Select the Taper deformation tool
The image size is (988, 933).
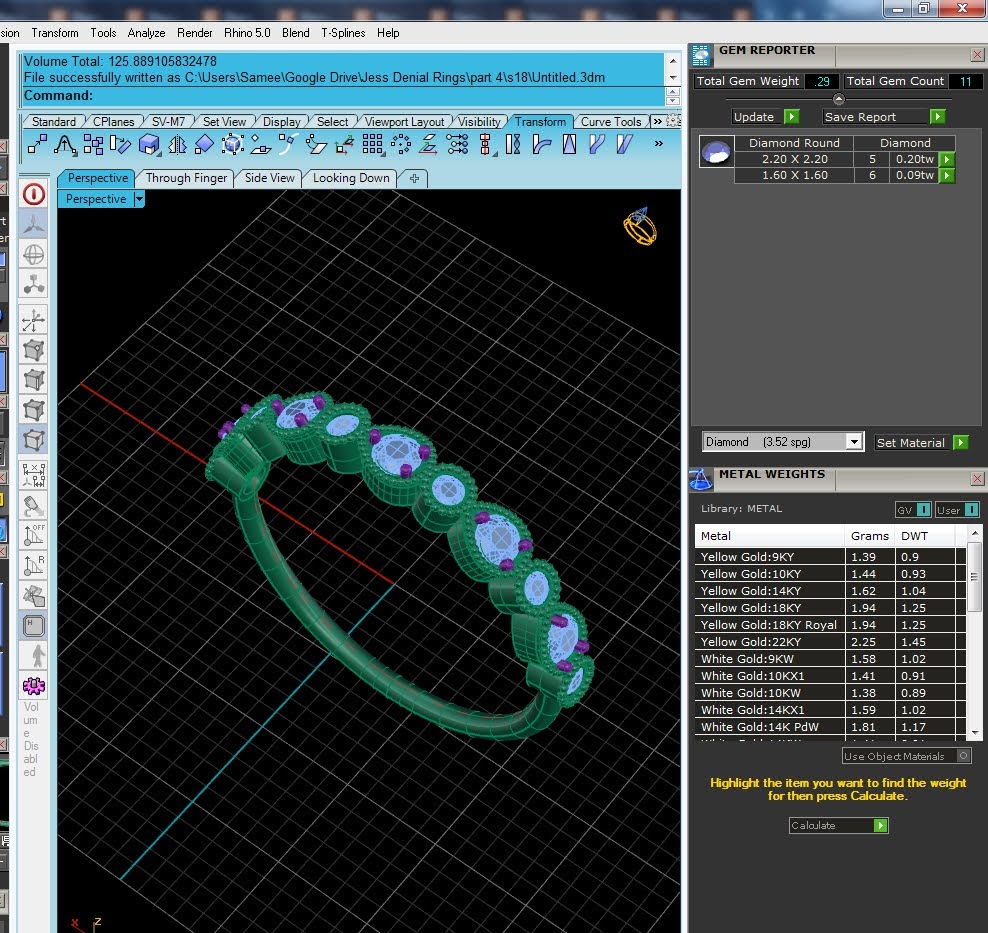(x=569, y=145)
